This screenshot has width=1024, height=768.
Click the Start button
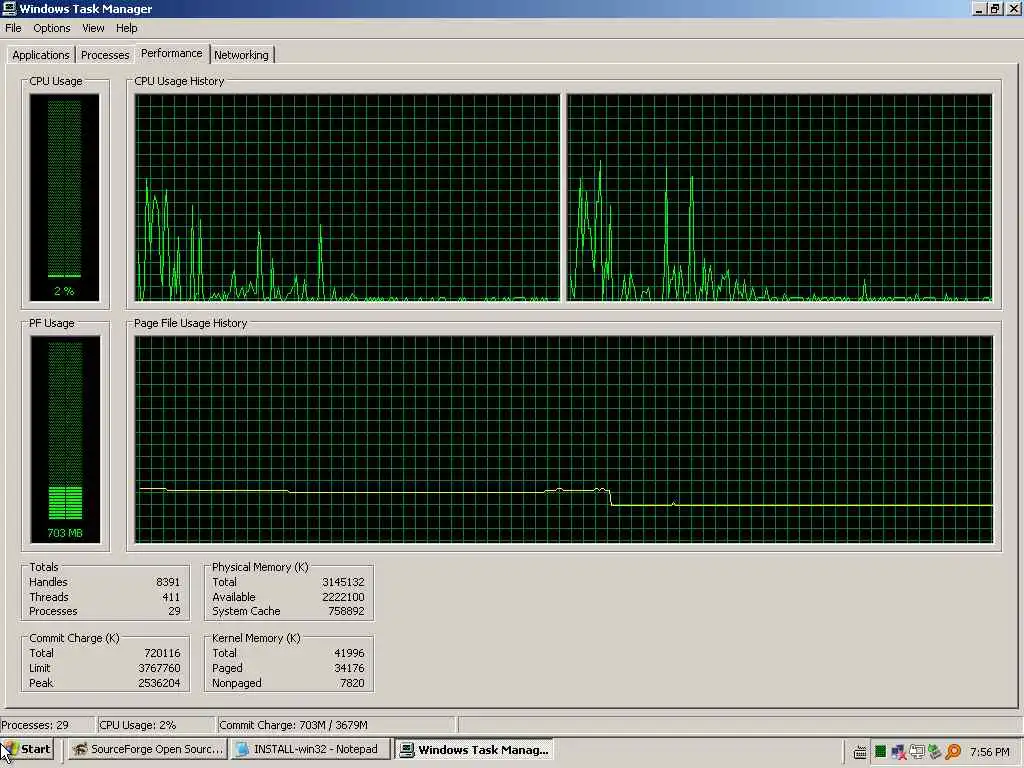click(27, 749)
